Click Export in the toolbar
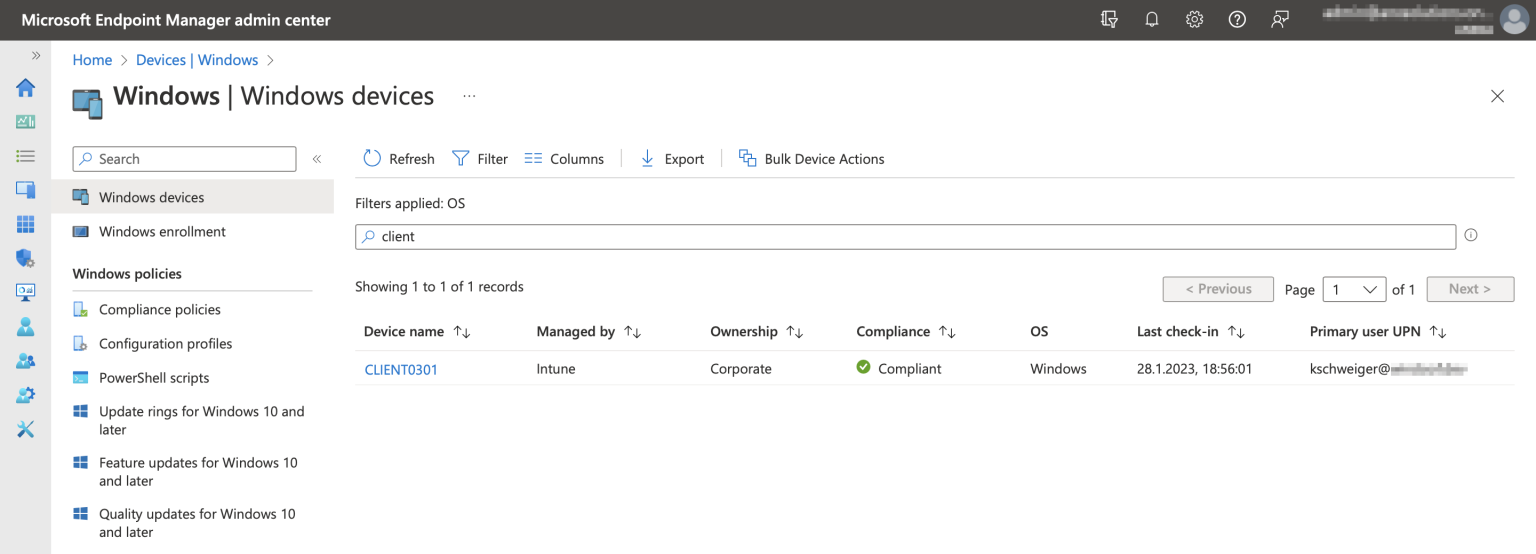The height and width of the screenshot is (554, 1536). [672, 158]
